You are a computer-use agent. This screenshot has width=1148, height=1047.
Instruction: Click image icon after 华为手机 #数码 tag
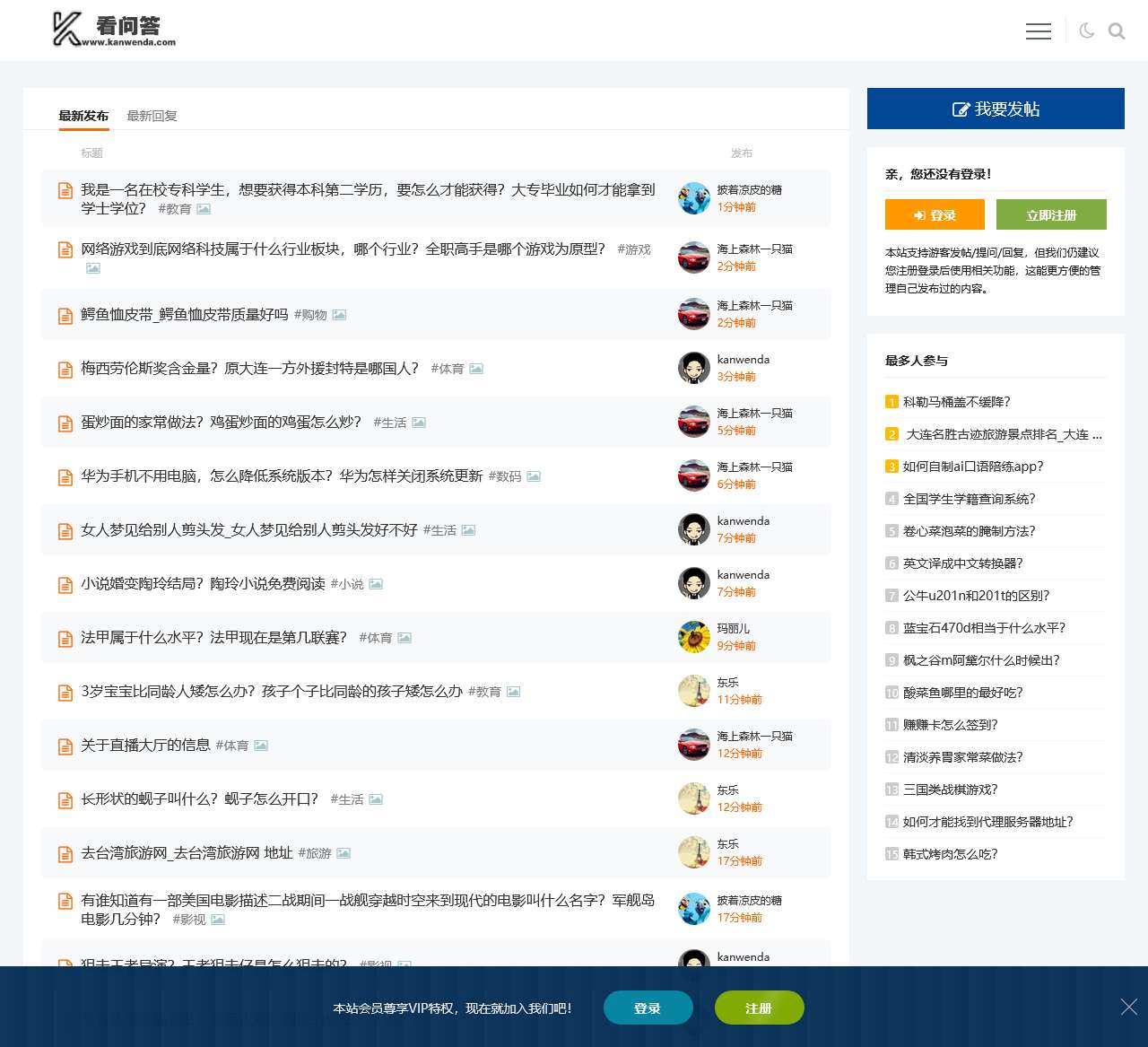click(x=534, y=476)
